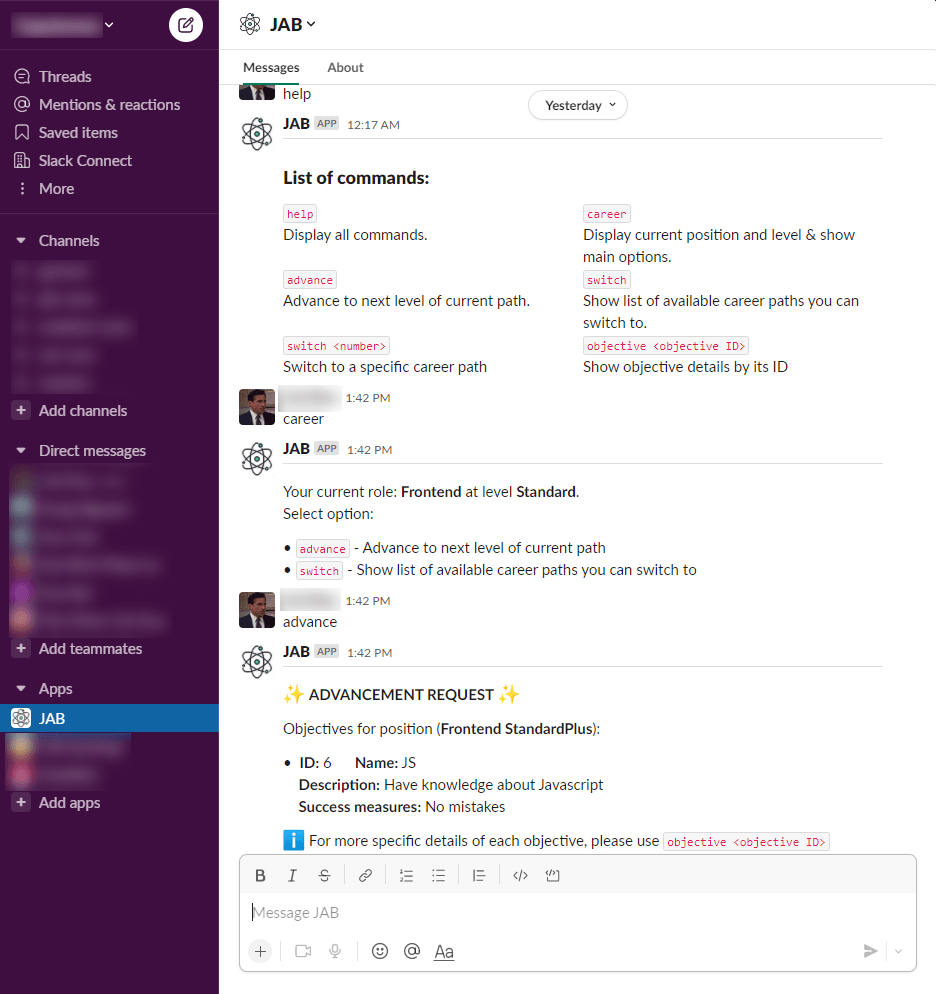Click the blockquote icon
The height and width of the screenshot is (994, 936).
[x=479, y=875]
